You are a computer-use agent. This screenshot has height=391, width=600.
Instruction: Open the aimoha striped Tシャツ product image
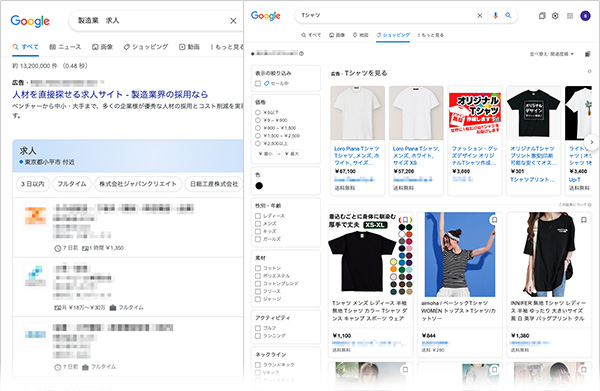(x=460, y=254)
